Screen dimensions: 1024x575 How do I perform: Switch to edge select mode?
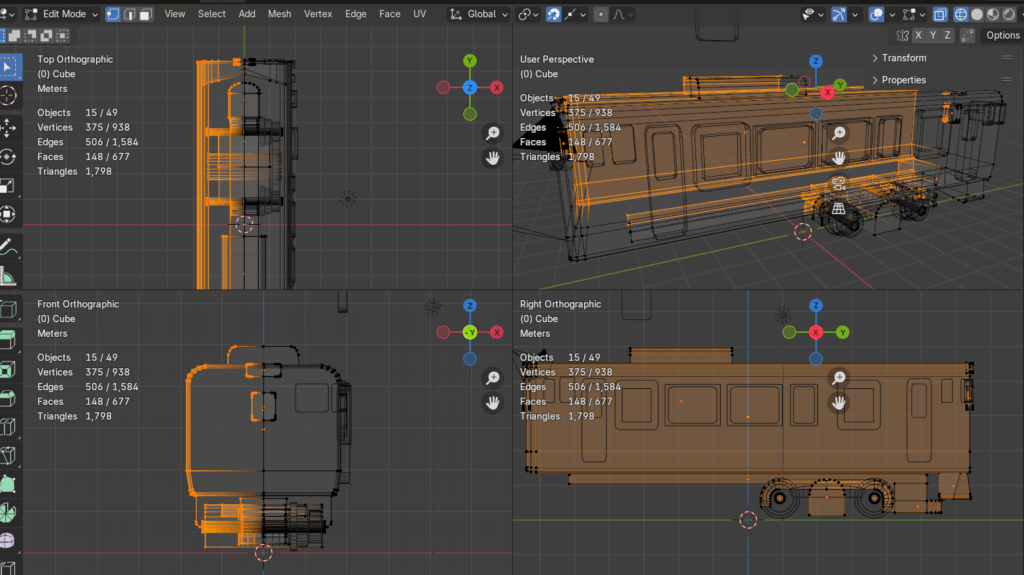pos(129,14)
